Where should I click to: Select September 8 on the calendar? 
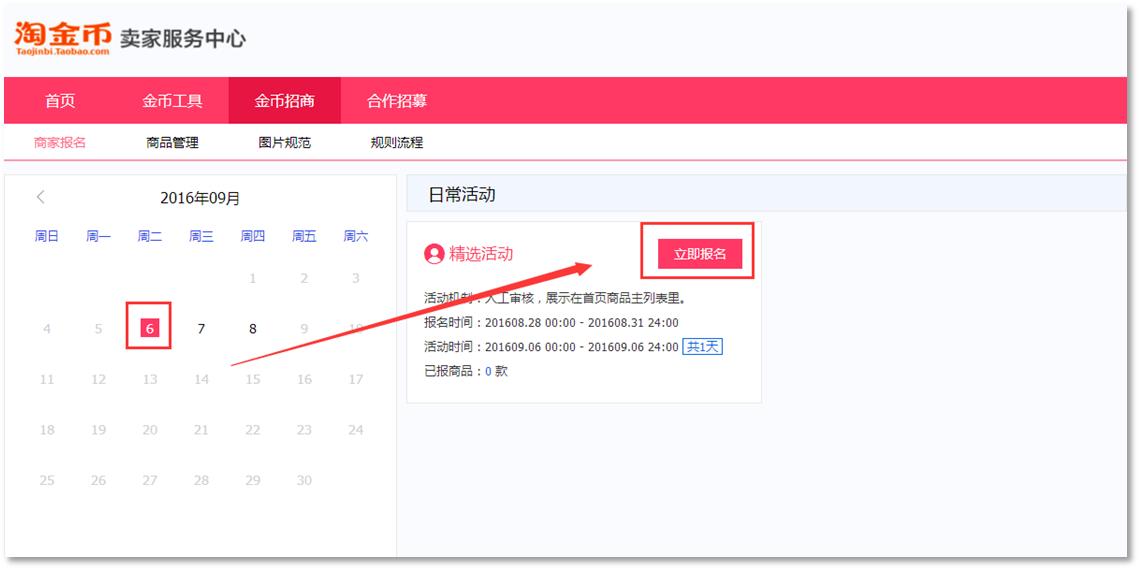252,329
